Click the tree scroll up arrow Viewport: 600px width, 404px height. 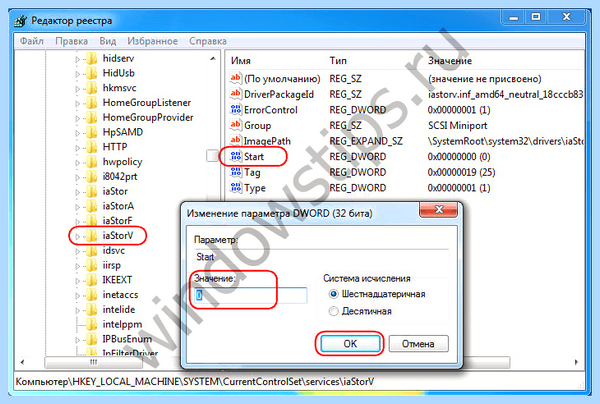point(213,59)
